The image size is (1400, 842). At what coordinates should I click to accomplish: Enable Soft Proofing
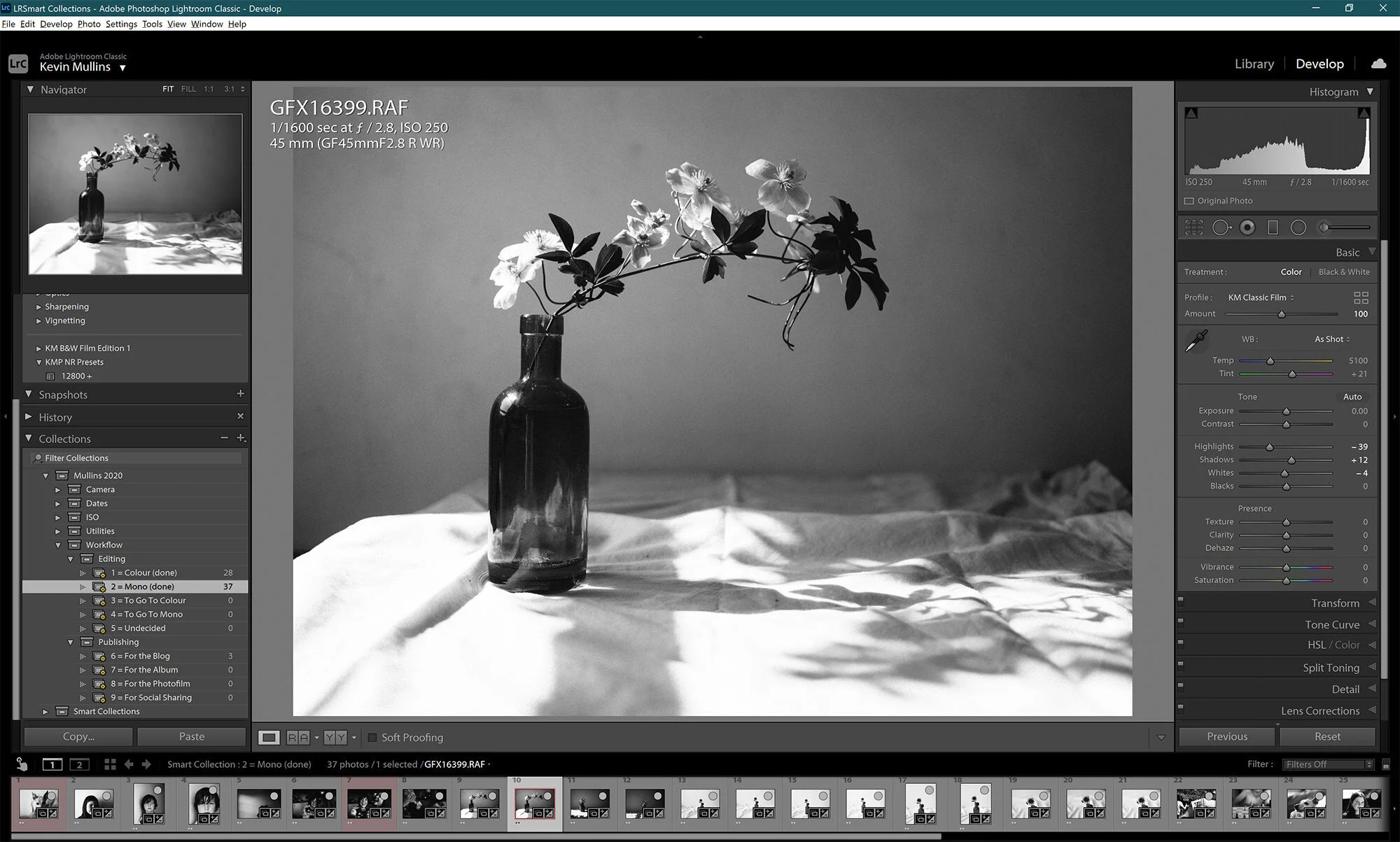click(x=372, y=737)
